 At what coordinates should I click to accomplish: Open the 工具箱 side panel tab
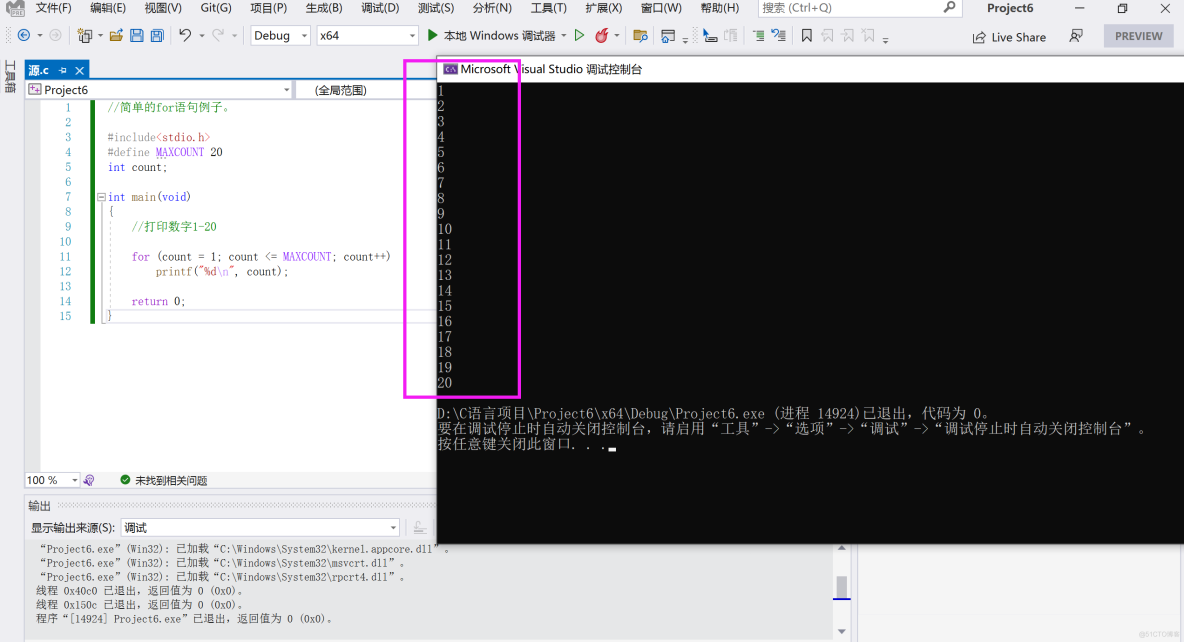[x=10, y=77]
